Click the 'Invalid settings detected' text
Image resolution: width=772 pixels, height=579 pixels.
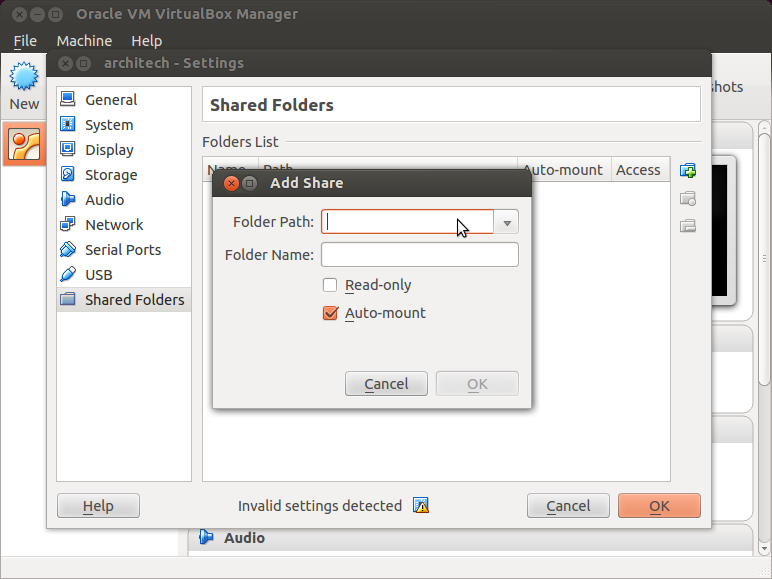pos(320,506)
